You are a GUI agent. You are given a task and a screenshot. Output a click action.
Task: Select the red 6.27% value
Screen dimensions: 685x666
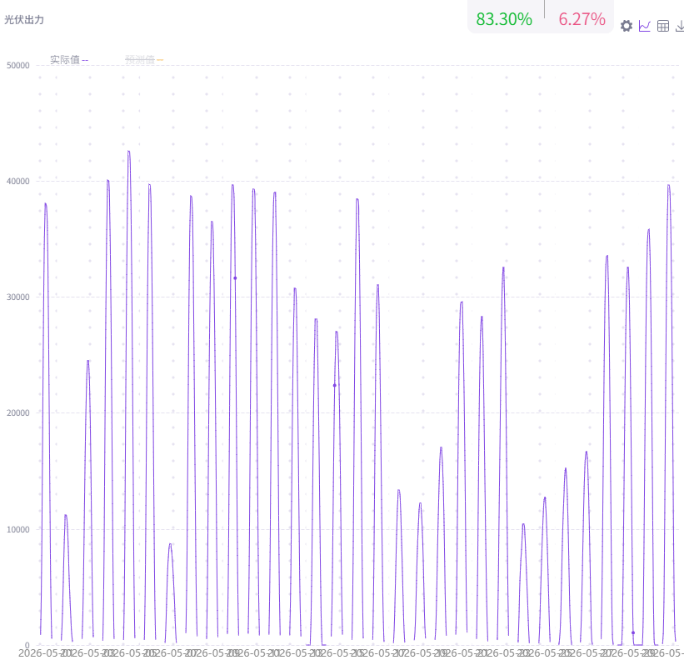pos(582,19)
